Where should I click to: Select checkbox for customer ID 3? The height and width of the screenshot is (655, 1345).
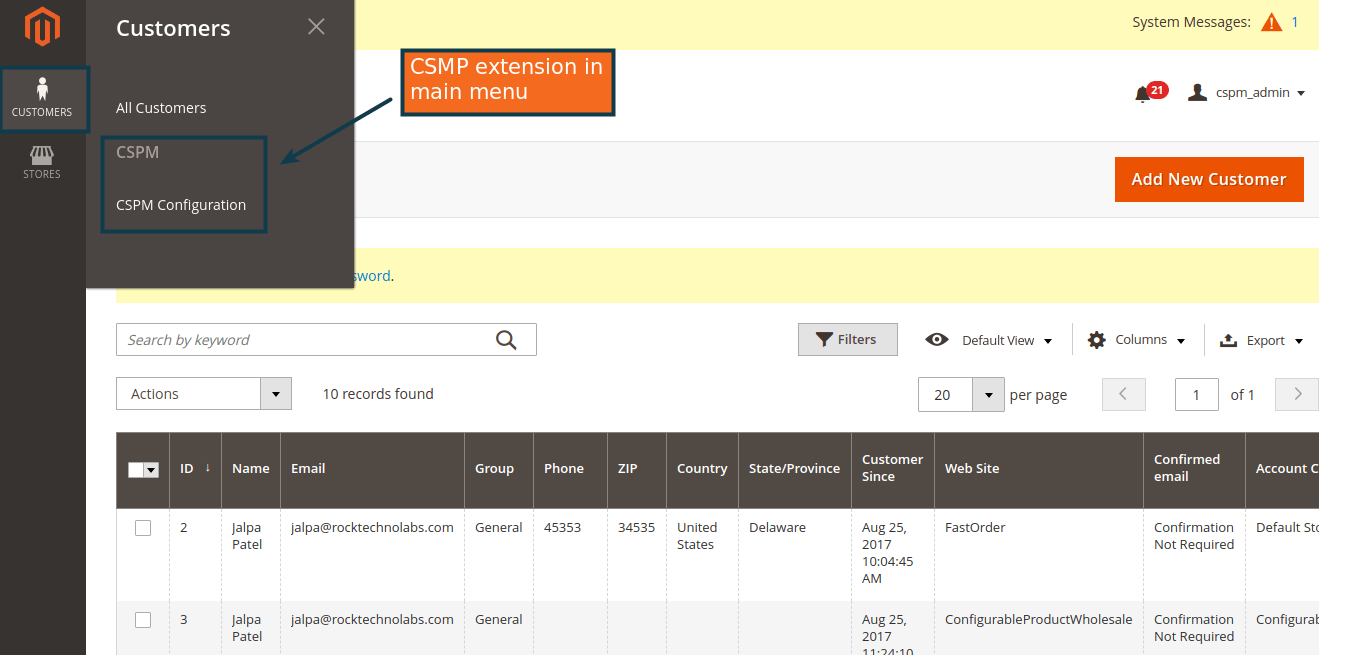click(143, 620)
